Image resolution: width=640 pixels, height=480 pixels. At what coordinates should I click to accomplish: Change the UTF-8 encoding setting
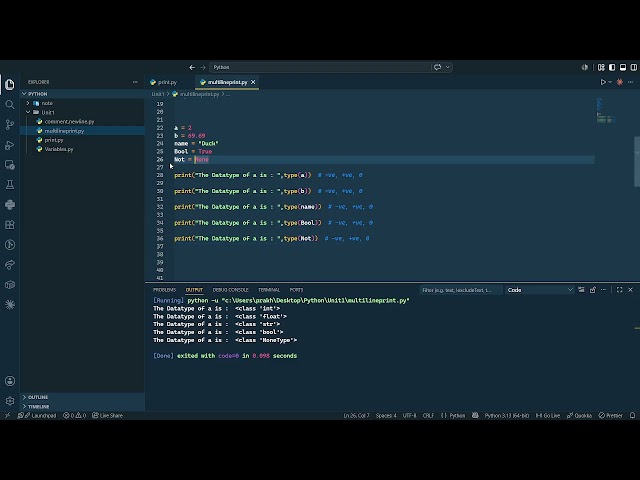[409, 416]
